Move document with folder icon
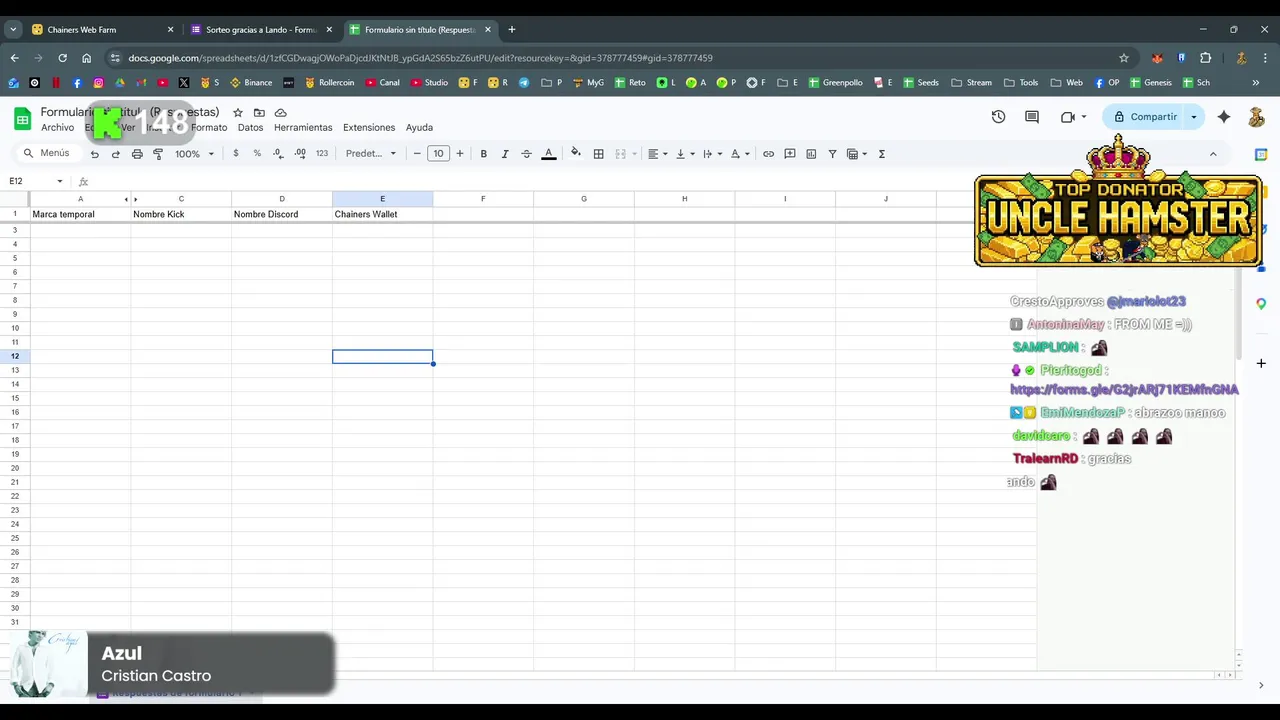This screenshot has height=720, width=1280. point(259,113)
